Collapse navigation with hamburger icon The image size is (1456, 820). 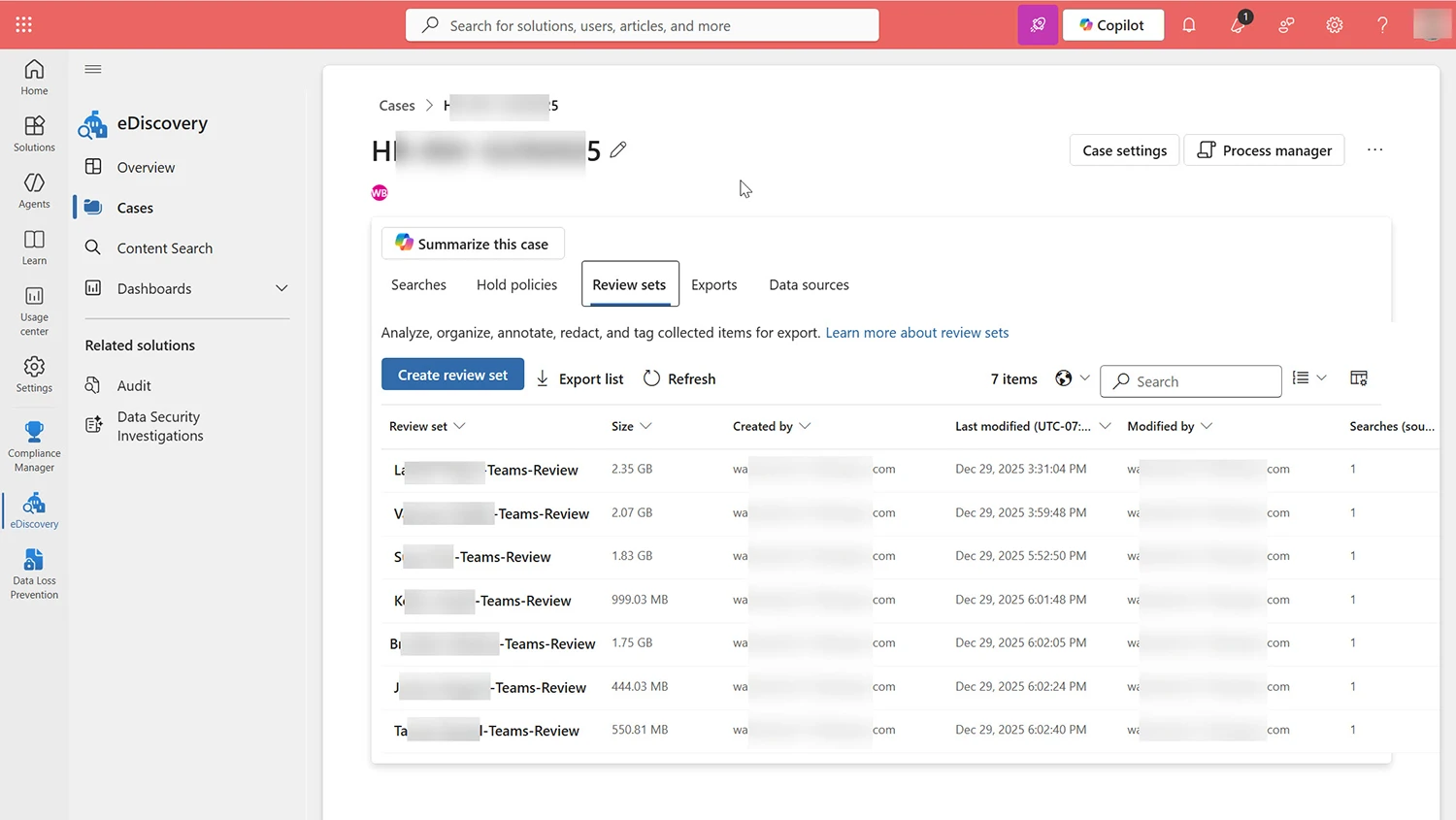point(93,69)
